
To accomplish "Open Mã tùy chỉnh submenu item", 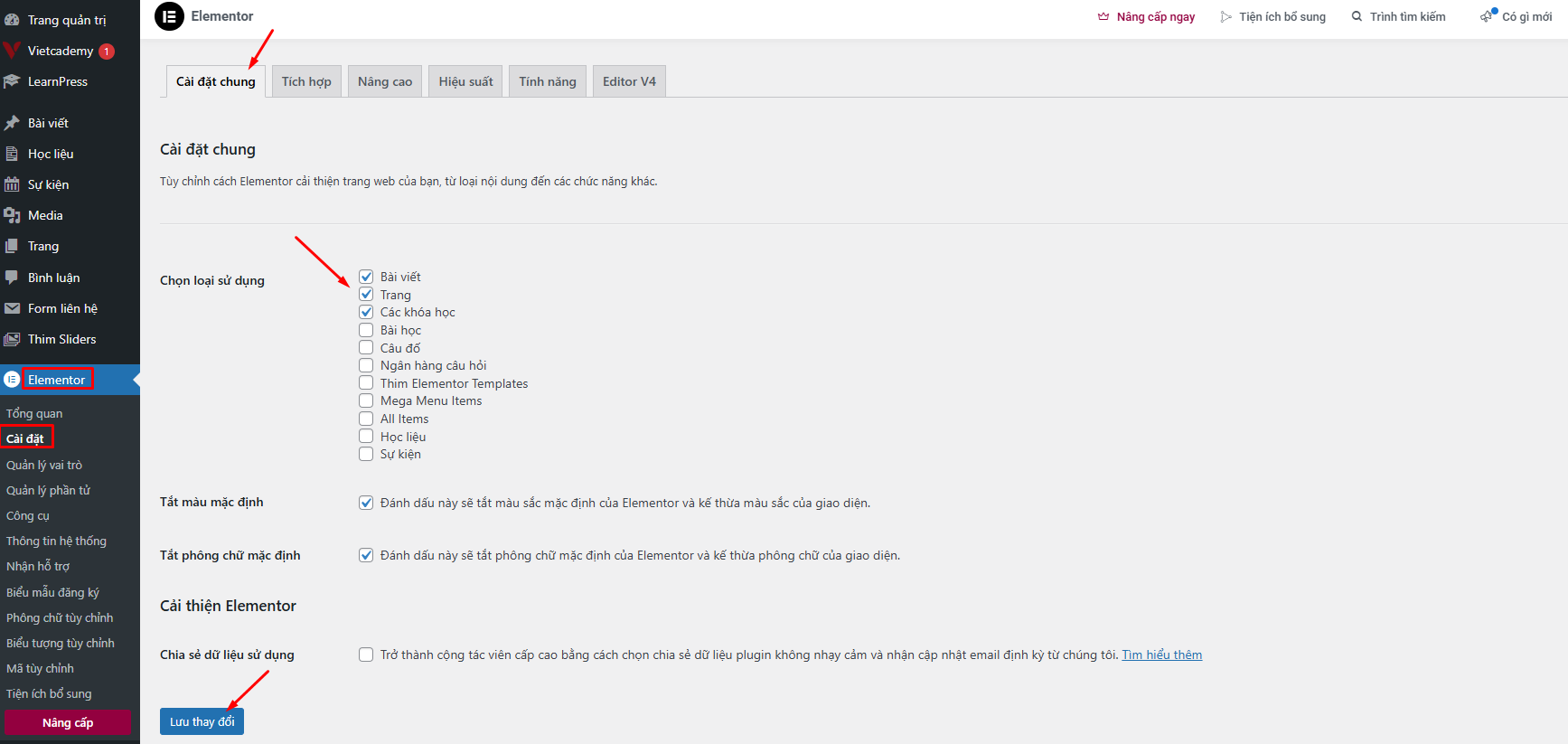I will coord(40,668).
